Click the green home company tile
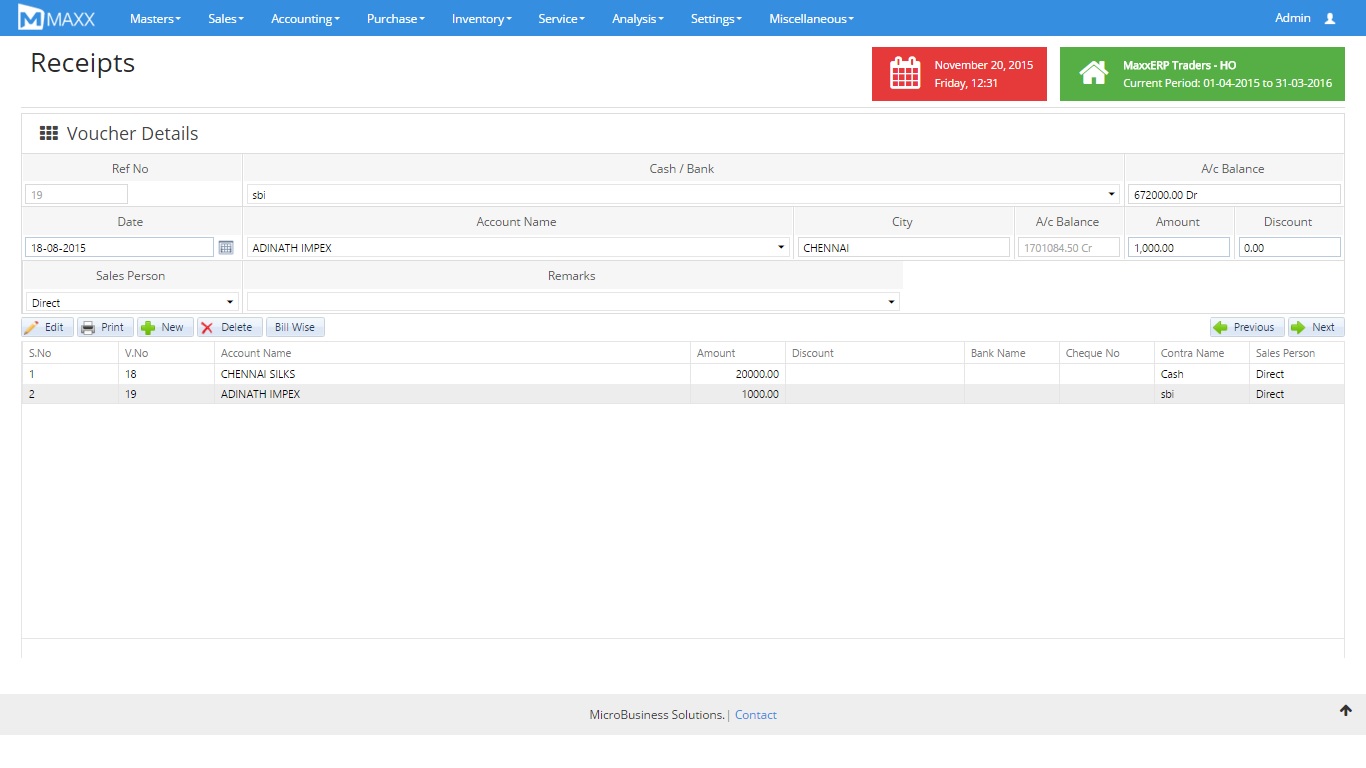1366x768 pixels. coord(1201,74)
